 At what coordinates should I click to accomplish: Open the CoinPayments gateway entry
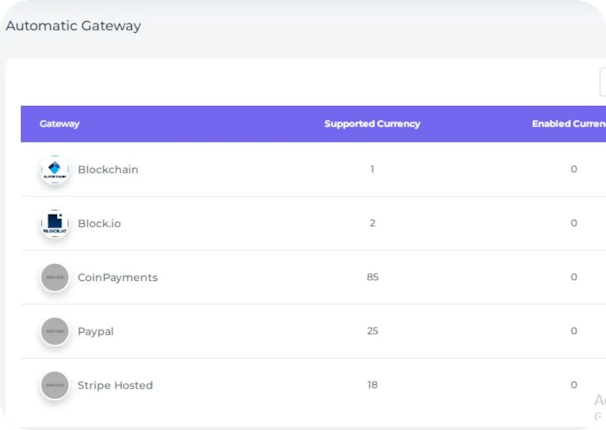click(x=117, y=277)
